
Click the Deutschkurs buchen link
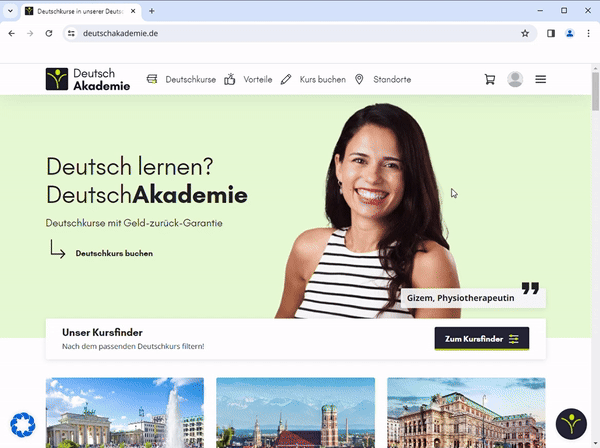click(114, 253)
